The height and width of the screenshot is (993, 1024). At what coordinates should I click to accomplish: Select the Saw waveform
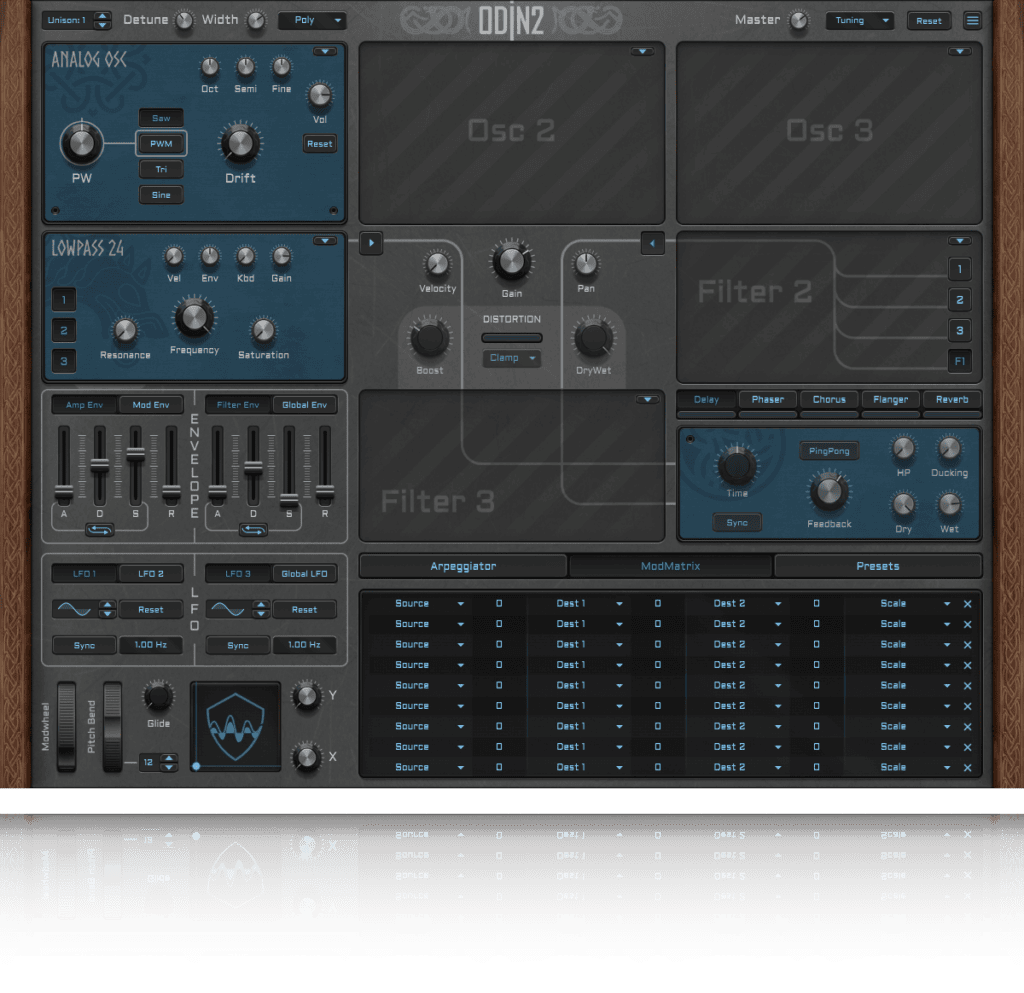[x=161, y=118]
